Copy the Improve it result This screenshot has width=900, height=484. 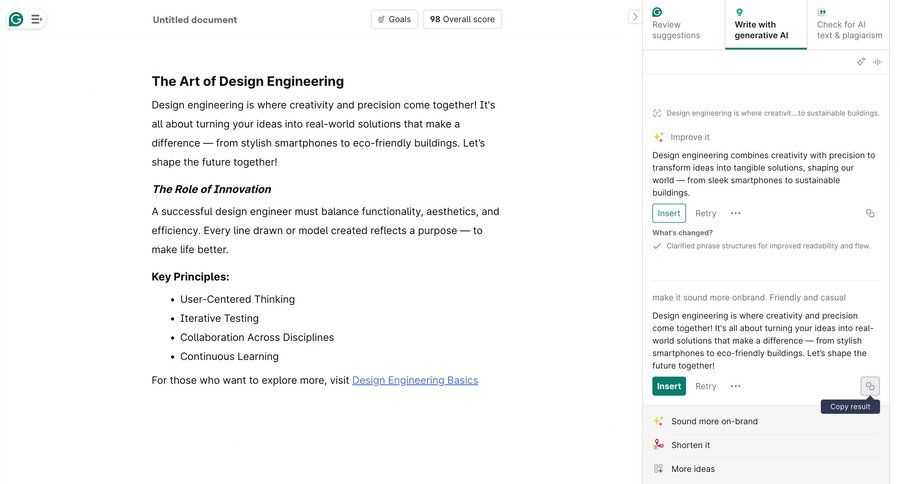(x=870, y=213)
